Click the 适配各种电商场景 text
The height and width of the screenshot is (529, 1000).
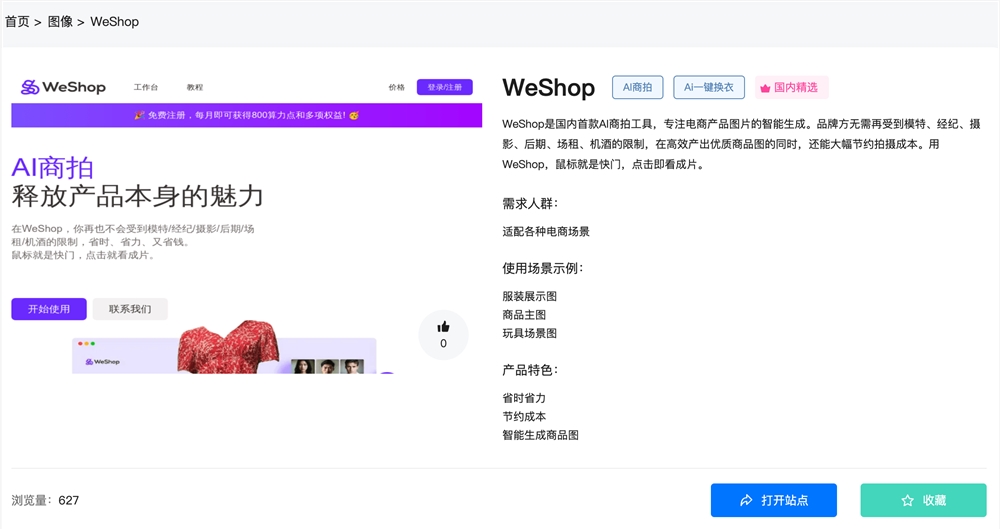pos(546,232)
